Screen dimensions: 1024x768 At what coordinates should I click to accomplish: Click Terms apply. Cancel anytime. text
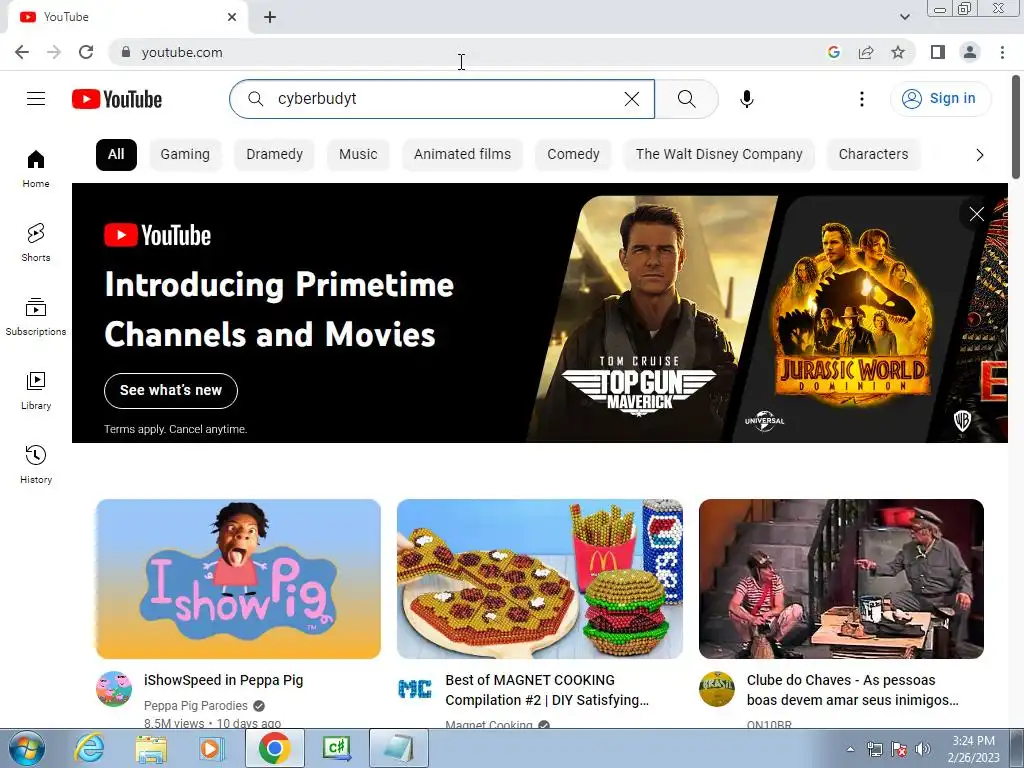(176, 429)
